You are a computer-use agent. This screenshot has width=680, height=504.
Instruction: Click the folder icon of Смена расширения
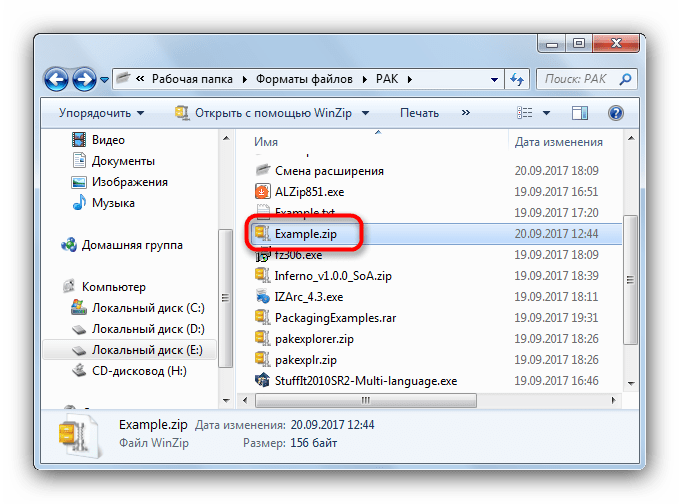(x=262, y=170)
